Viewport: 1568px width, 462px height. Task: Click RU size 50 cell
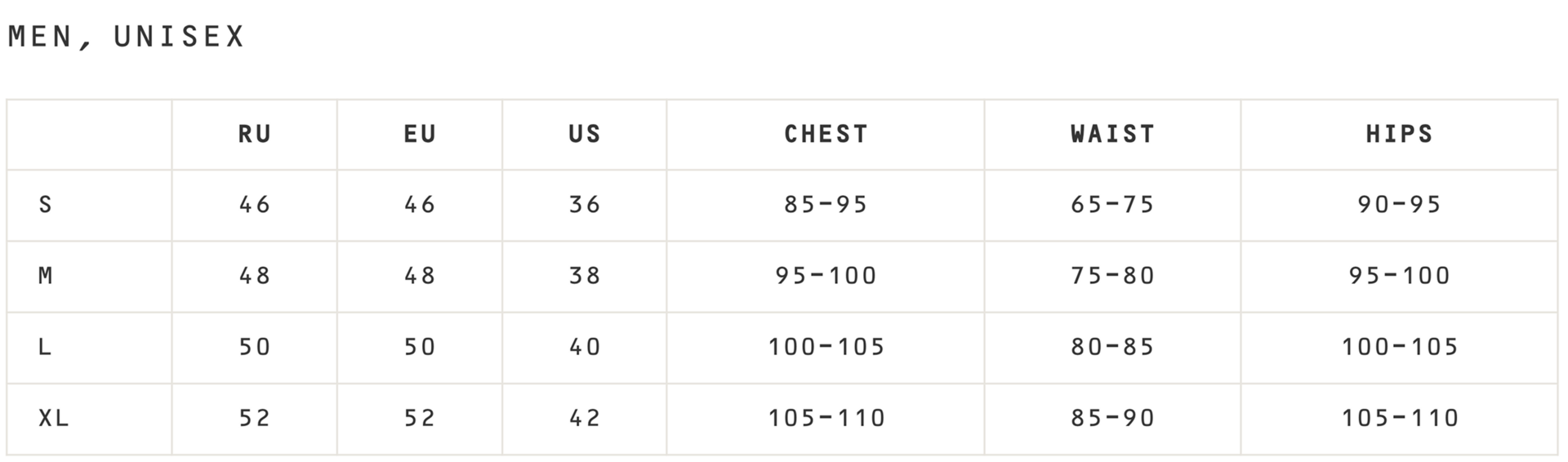point(255,347)
